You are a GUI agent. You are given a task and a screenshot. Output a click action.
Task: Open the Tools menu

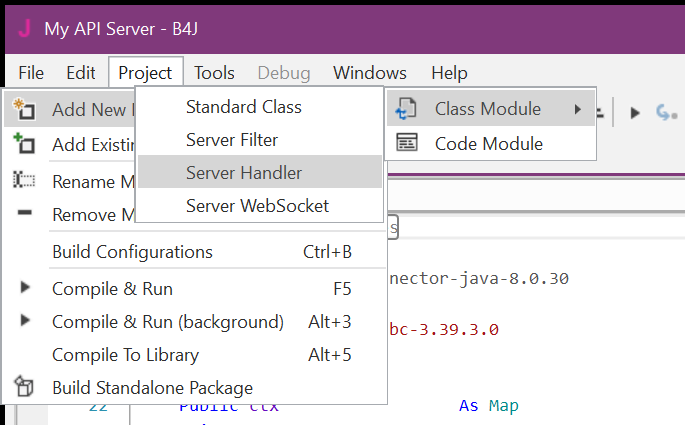(214, 73)
